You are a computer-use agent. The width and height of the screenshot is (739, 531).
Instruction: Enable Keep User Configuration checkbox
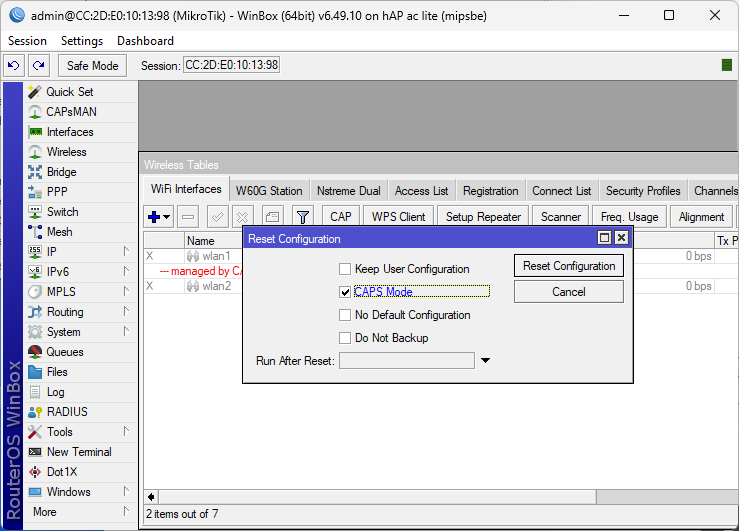click(x=345, y=269)
